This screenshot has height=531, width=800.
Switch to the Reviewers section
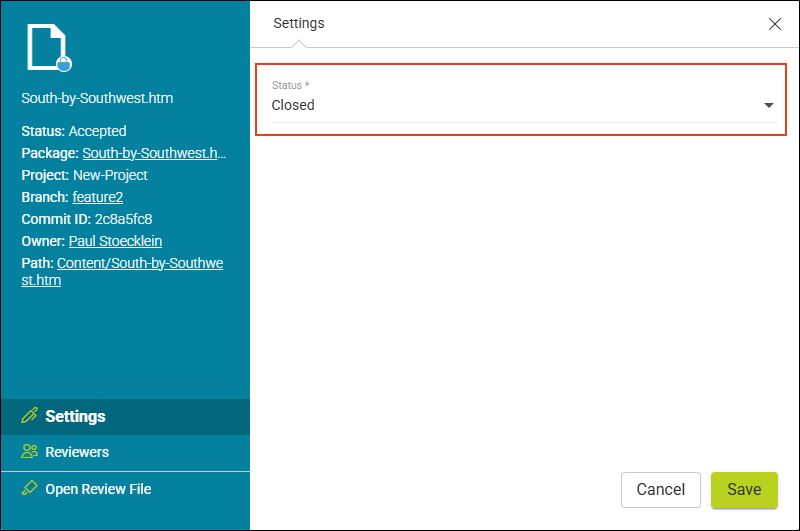coord(126,452)
